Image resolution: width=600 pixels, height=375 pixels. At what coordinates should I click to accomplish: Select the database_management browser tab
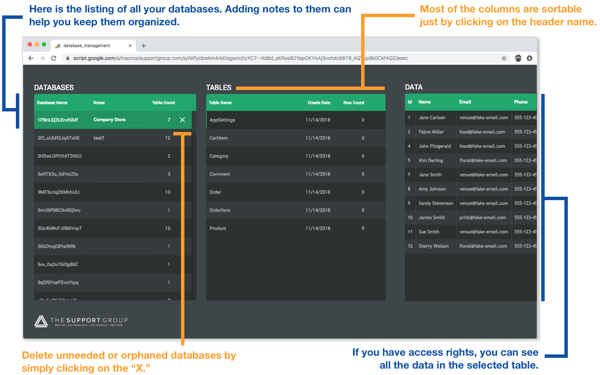(93, 46)
